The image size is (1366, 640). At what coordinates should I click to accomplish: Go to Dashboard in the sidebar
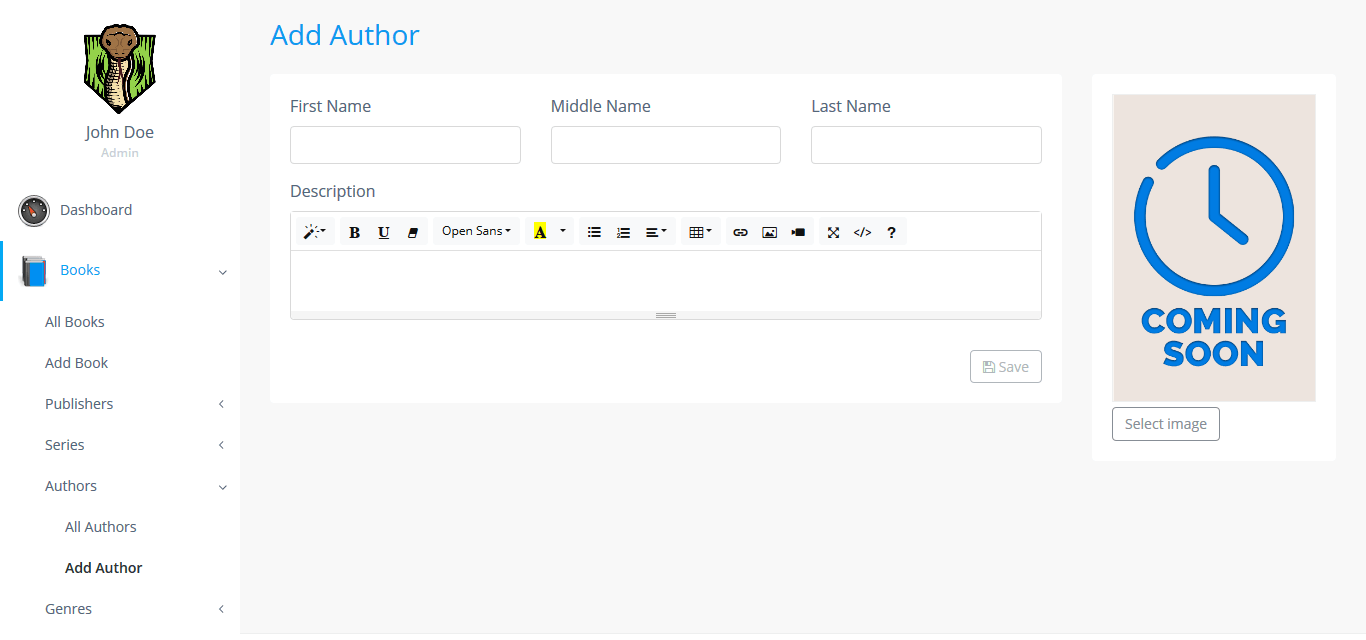(96, 210)
